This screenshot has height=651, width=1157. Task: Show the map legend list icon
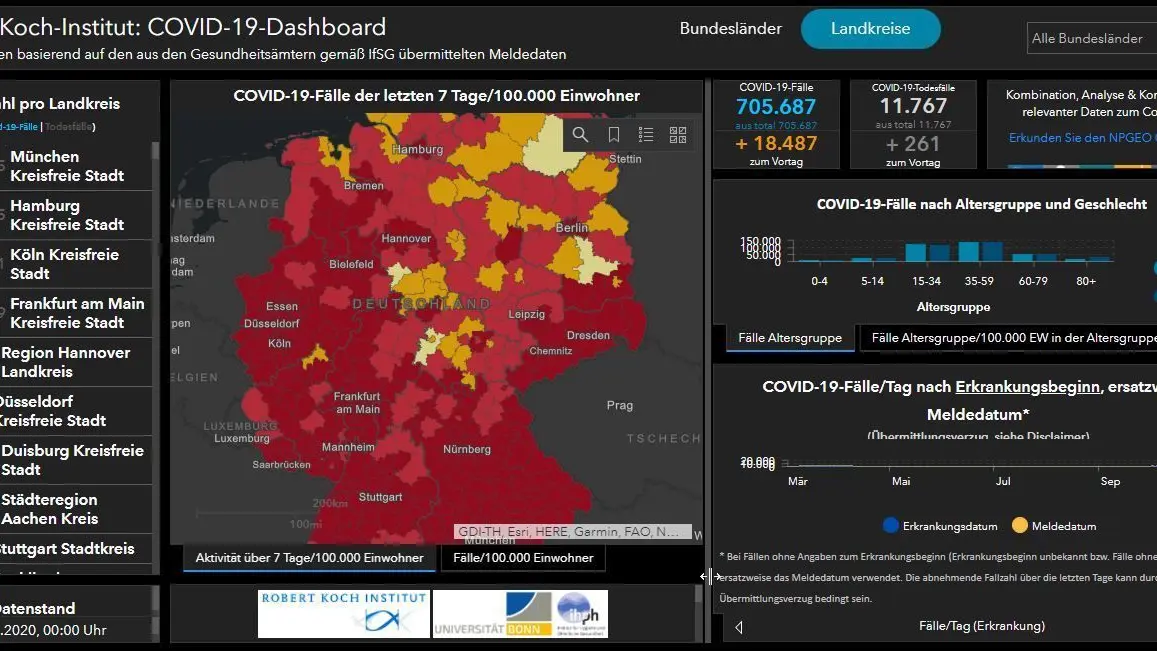(646, 134)
